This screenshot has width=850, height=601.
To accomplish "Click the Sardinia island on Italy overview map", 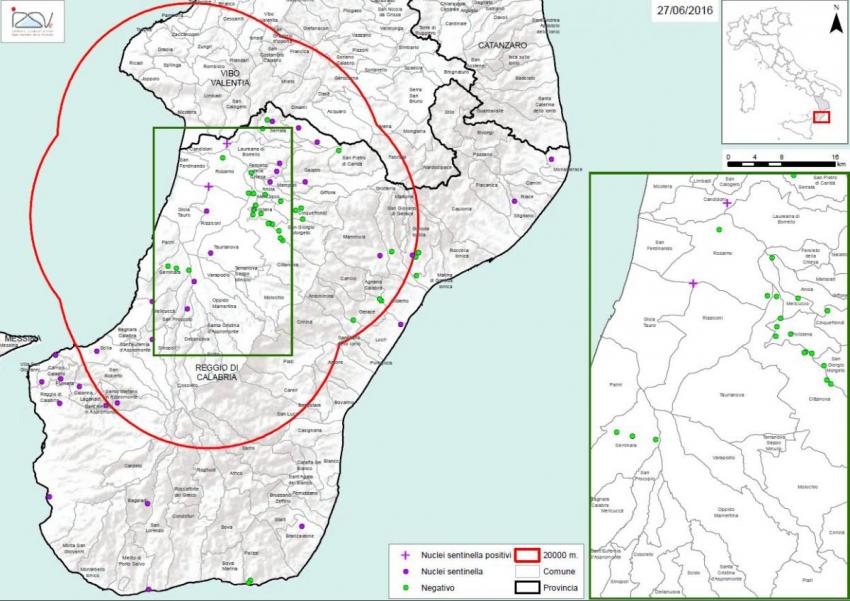I will click(747, 94).
